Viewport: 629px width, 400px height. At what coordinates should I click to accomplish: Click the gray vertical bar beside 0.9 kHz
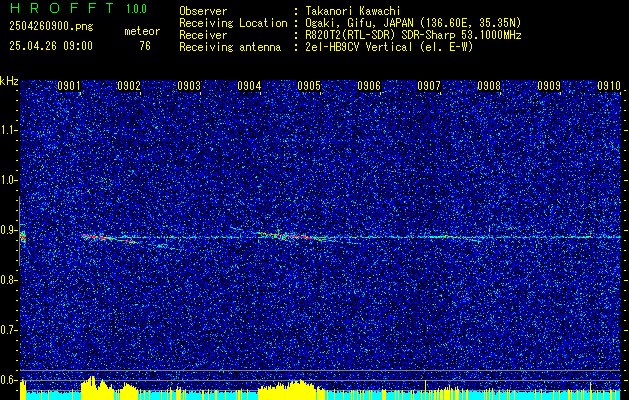coord(19,231)
